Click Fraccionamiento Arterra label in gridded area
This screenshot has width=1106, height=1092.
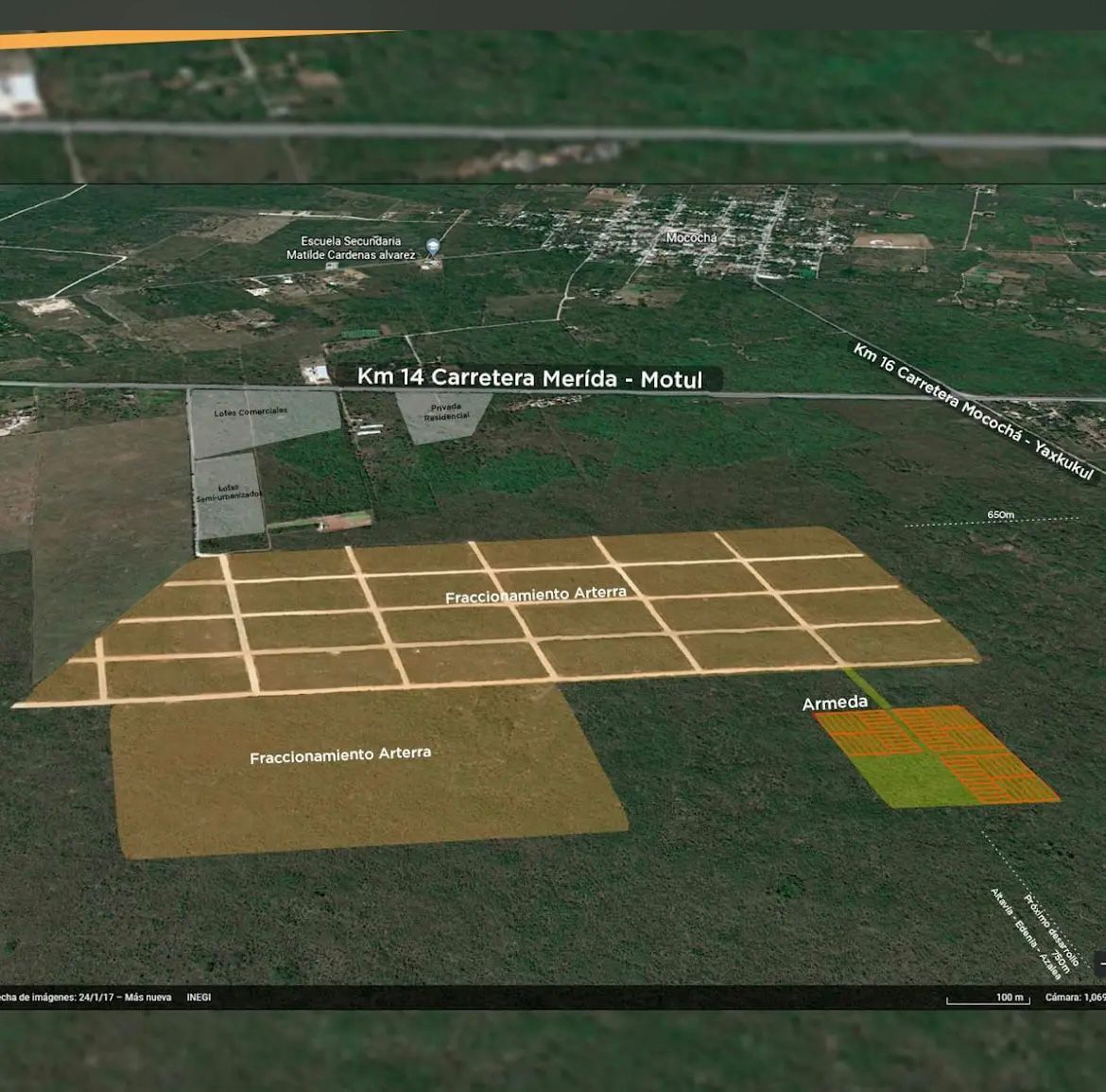coord(535,595)
